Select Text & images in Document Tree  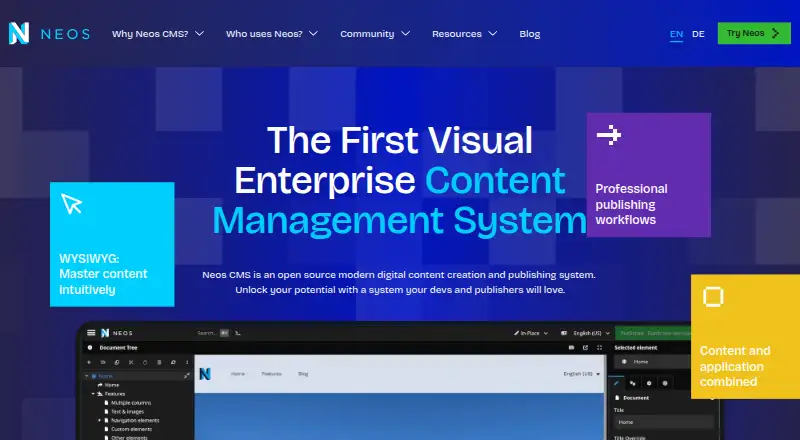[x=127, y=411]
